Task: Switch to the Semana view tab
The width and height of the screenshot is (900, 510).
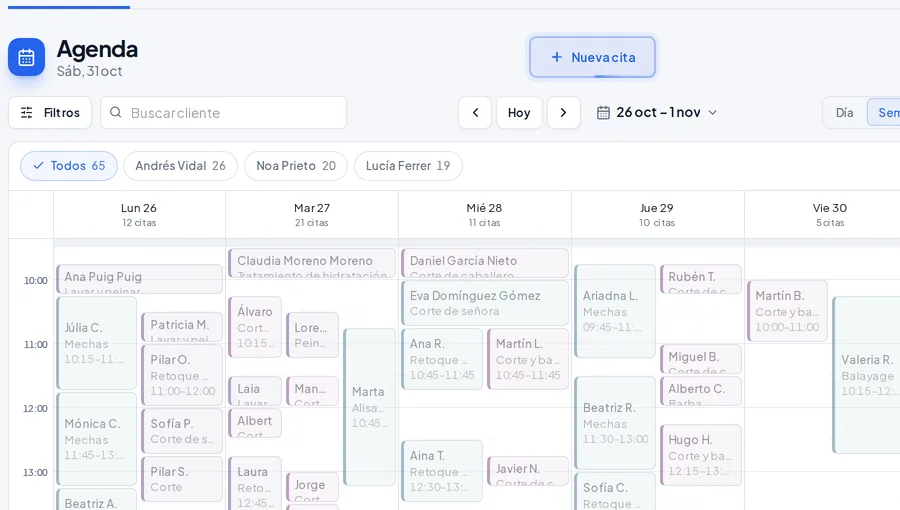Action: [x=884, y=112]
